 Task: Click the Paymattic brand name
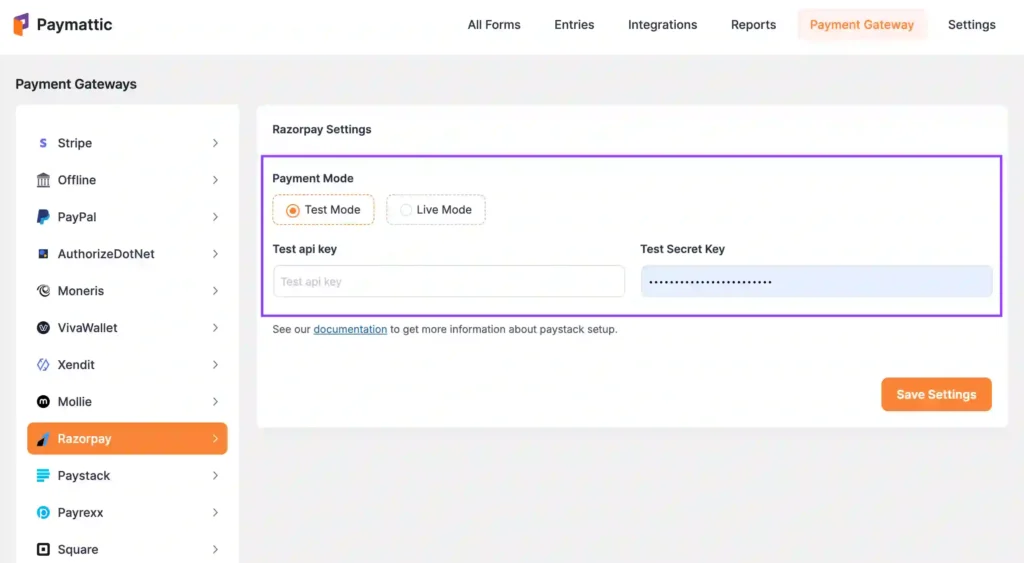74,25
